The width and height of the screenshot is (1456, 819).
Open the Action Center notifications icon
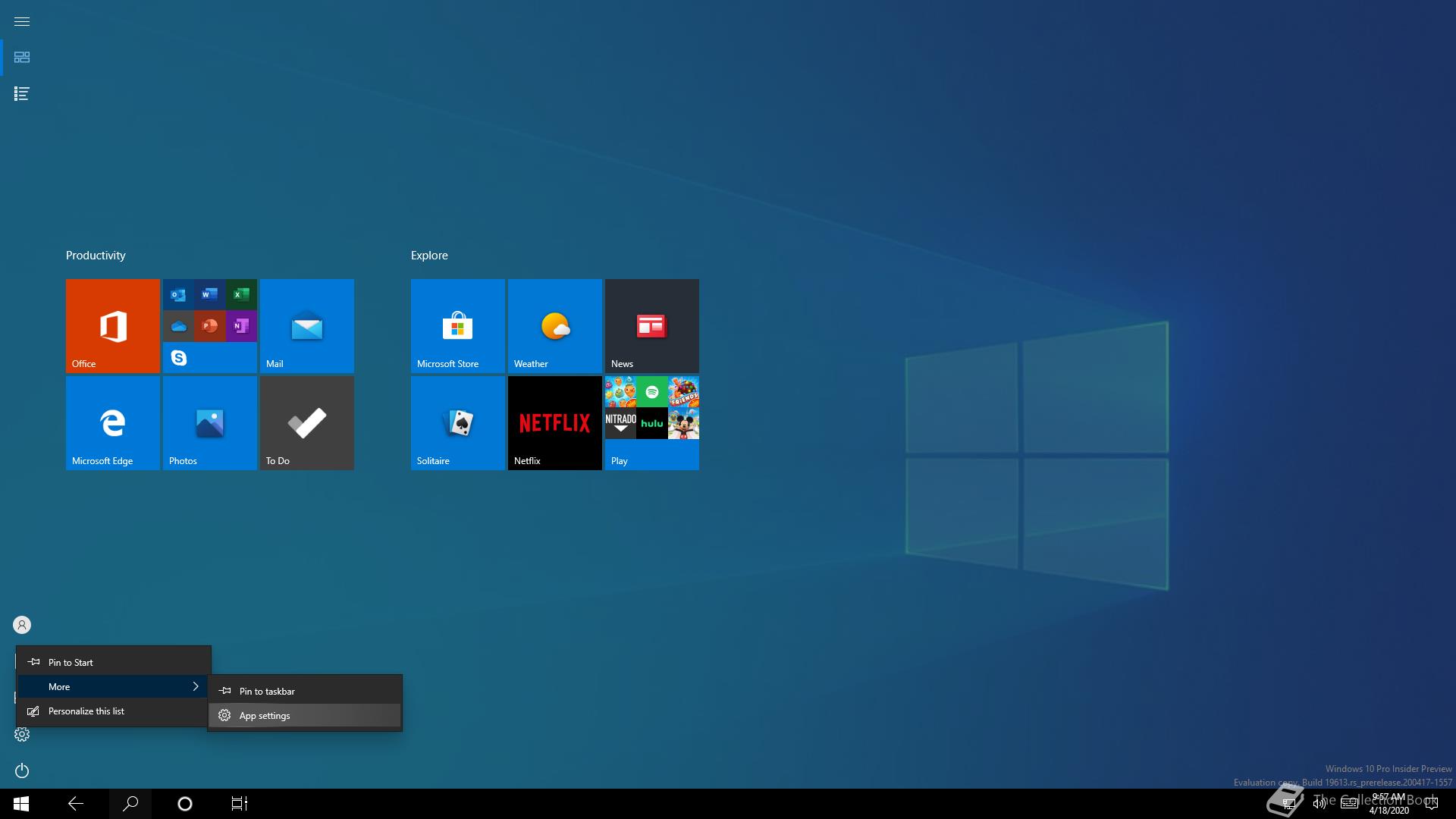[1432, 804]
